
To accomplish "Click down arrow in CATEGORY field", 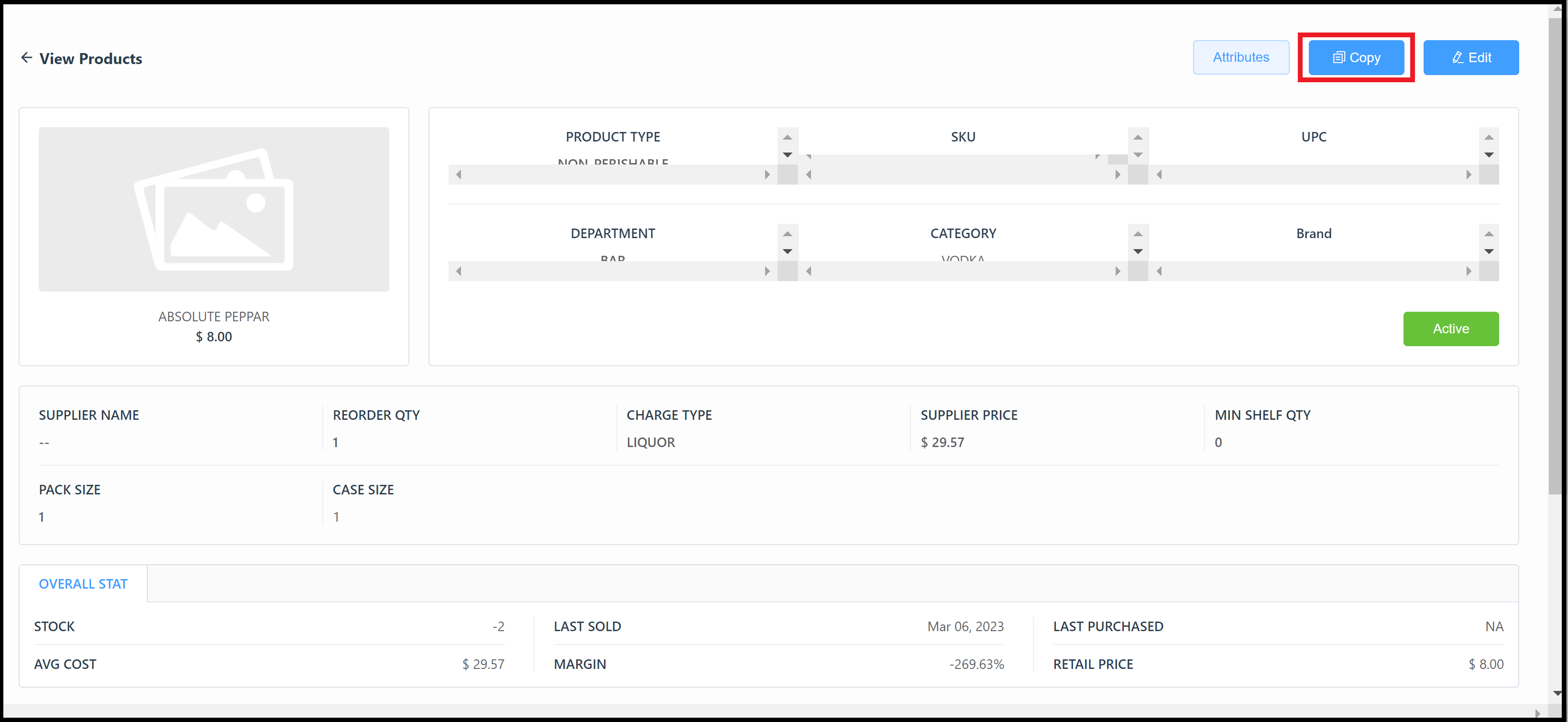I will [x=1138, y=252].
